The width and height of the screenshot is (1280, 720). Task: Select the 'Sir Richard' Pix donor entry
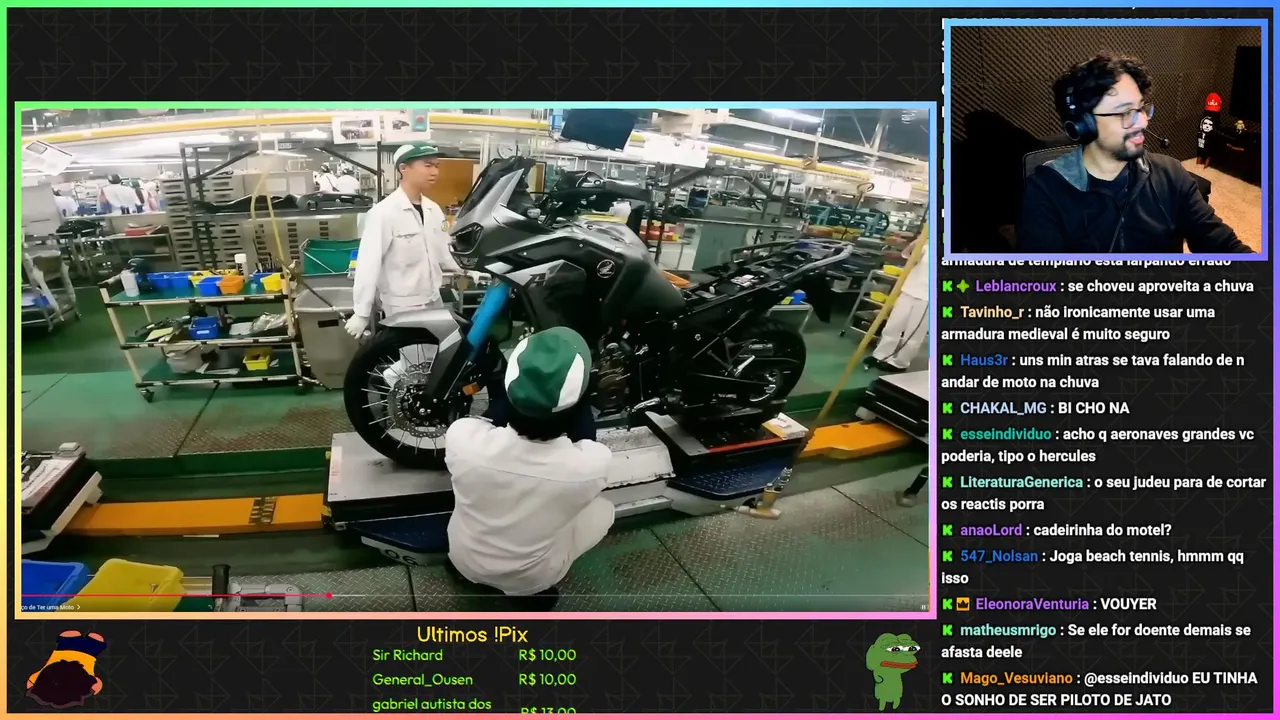click(x=407, y=655)
